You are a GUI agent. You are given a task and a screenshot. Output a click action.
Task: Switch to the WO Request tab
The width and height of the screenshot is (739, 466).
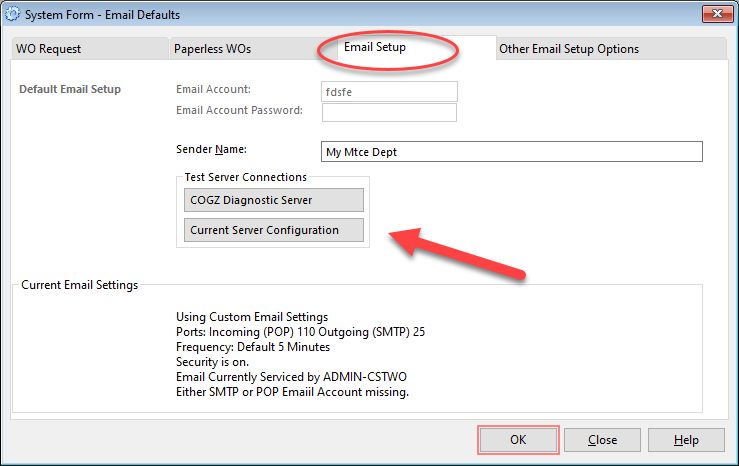(49, 49)
